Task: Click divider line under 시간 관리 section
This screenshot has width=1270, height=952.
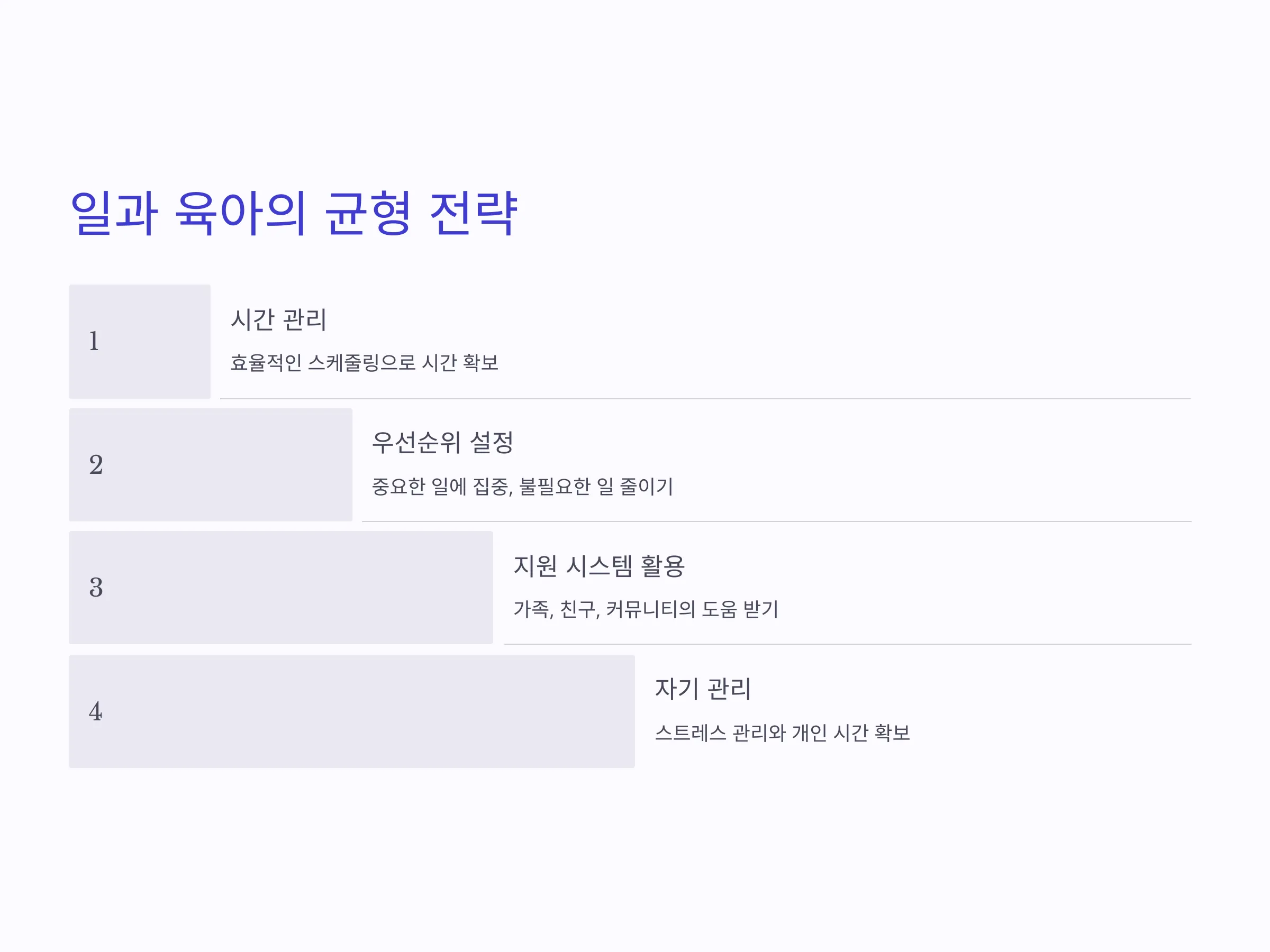Action: tap(705, 399)
